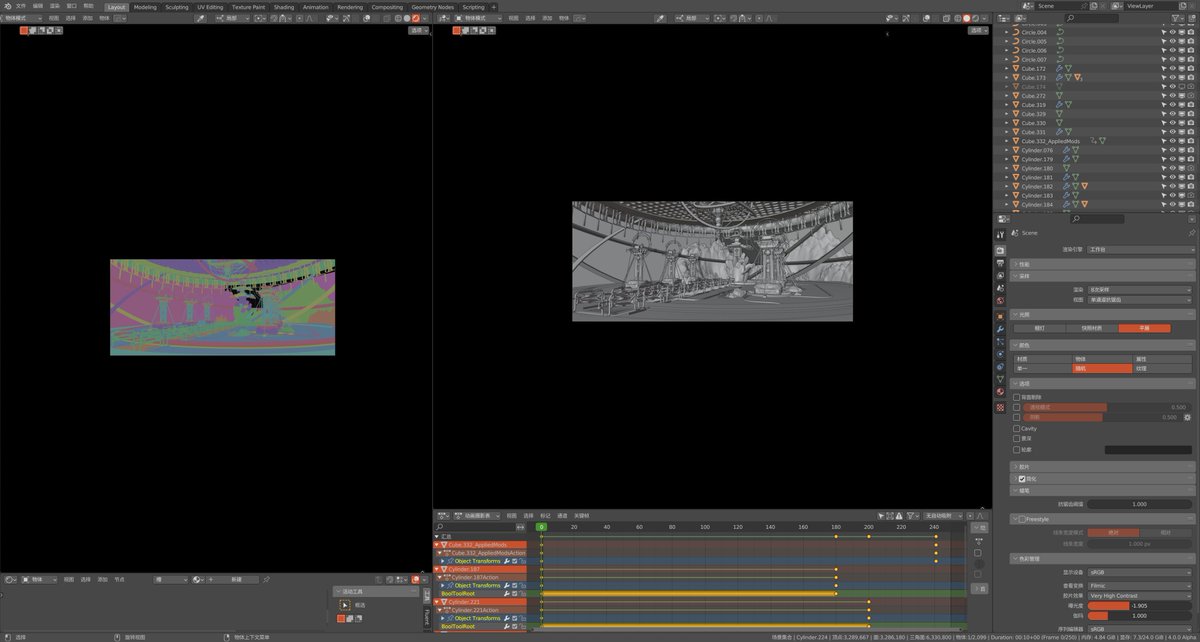The width and height of the screenshot is (1200, 642).
Task: Click the dark outline color swatch
Action: point(1147,449)
